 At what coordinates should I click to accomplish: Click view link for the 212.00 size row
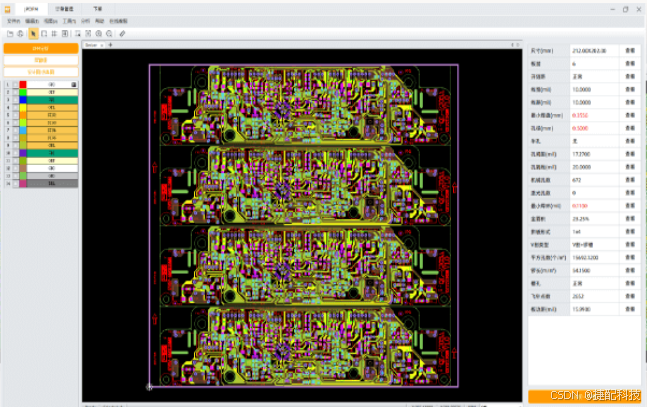(x=630, y=51)
